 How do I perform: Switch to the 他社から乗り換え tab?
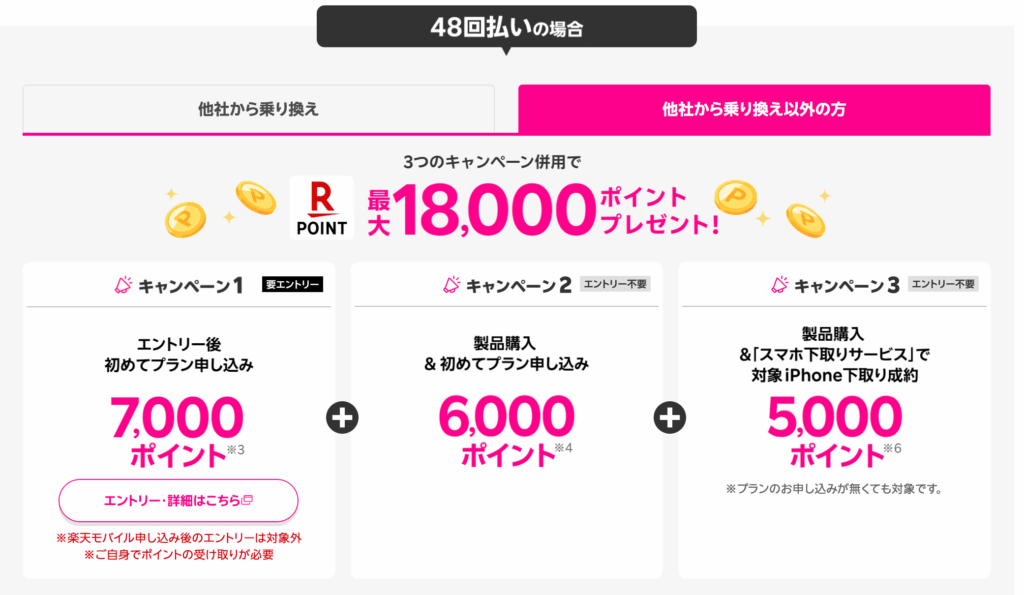[258, 109]
